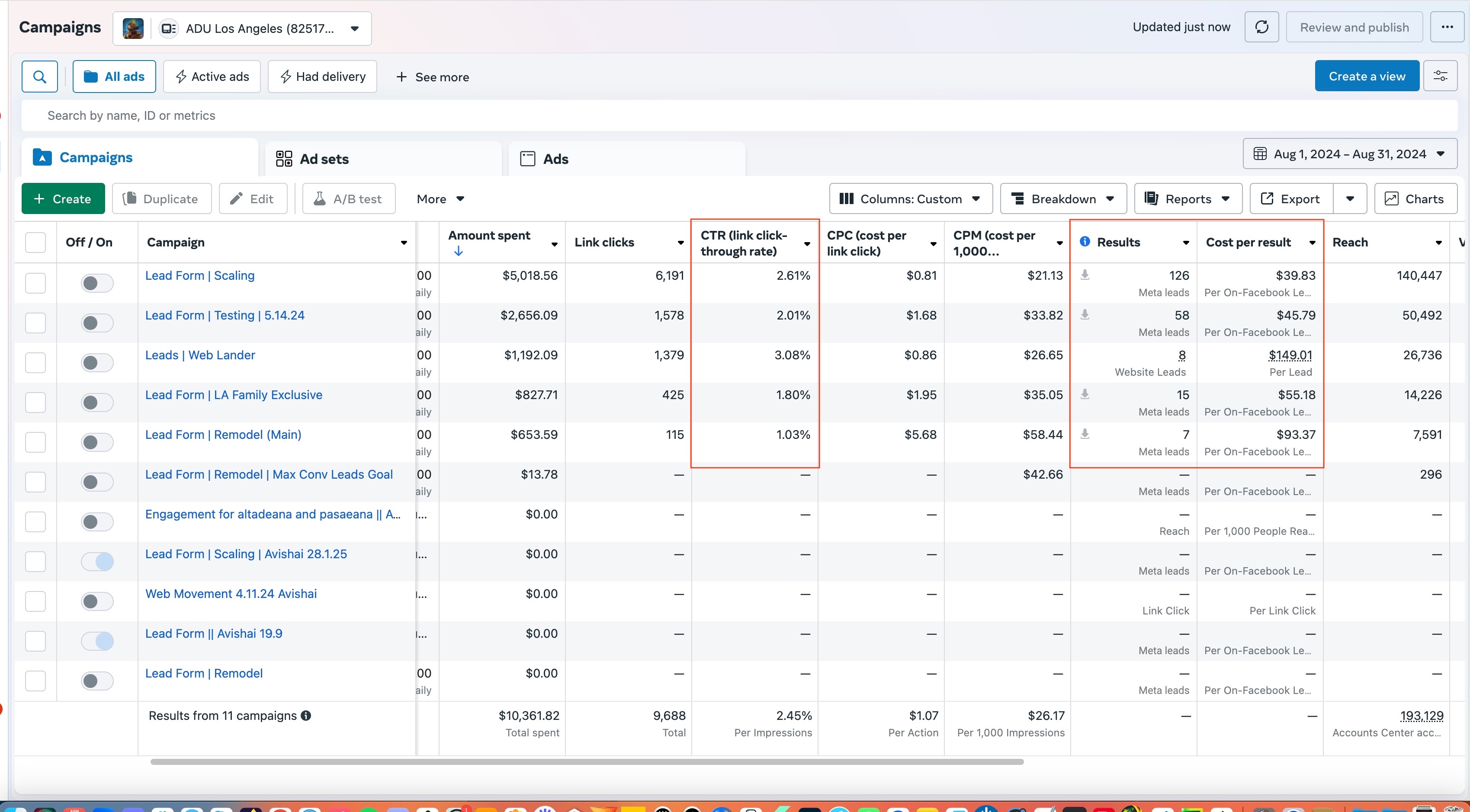Enable the Lead Form | Remodel (Main) campaign toggle

click(96, 442)
